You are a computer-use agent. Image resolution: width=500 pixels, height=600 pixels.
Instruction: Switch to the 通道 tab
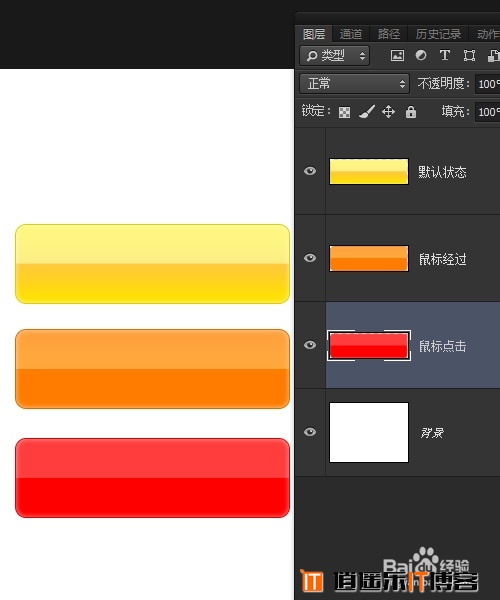click(350, 34)
